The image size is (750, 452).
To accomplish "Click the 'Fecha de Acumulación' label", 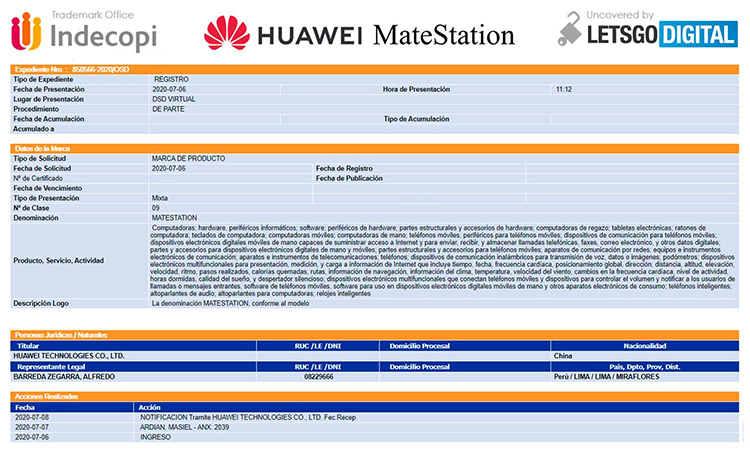I will [49, 119].
